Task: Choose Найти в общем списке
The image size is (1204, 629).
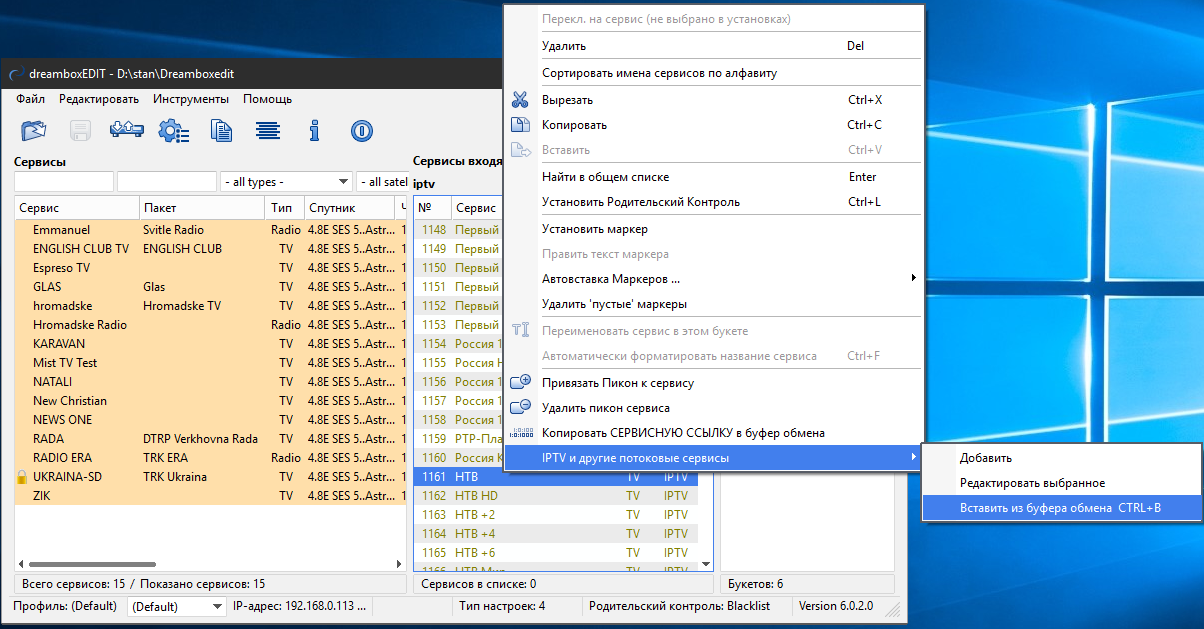Action: (714, 177)
